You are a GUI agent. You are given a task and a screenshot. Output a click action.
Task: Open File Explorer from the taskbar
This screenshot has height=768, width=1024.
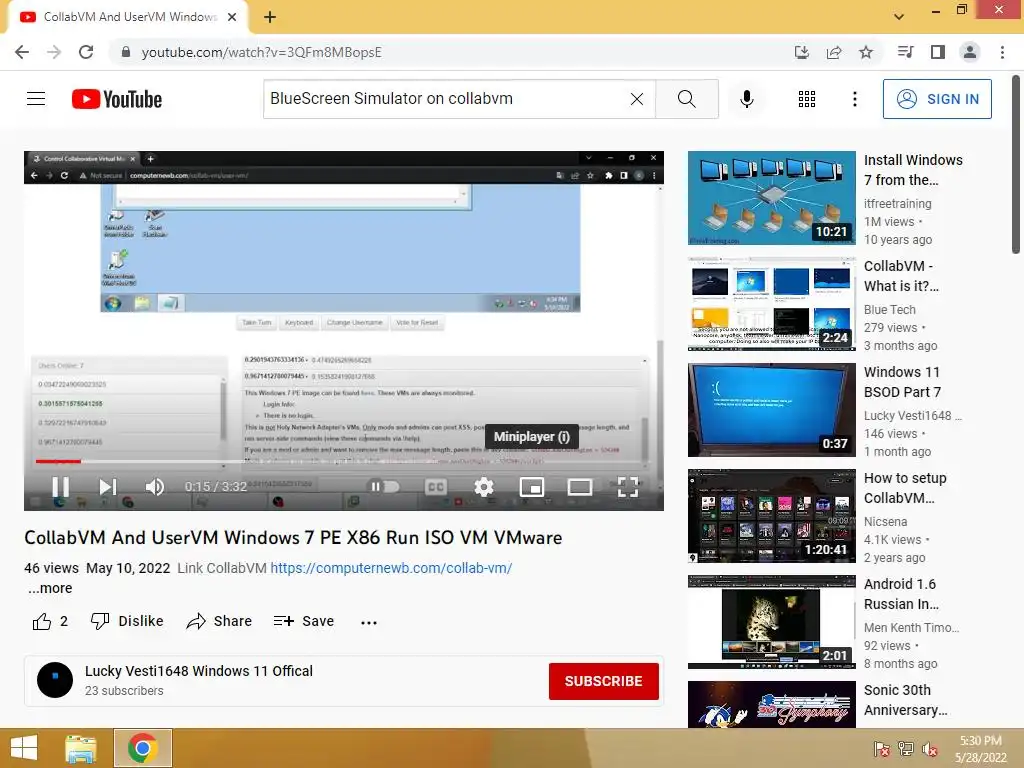click(x=80, y=748)
